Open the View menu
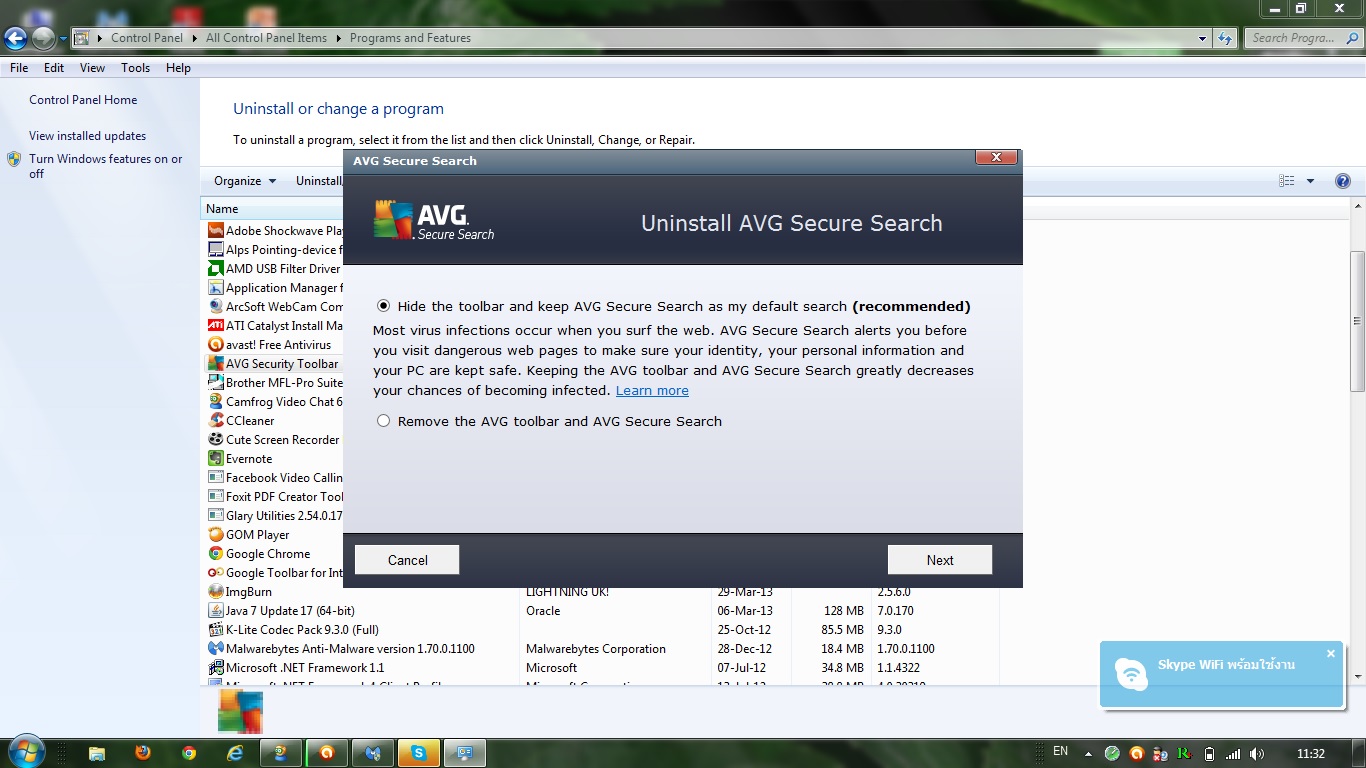1366x768 pixels. pos(93,68)
